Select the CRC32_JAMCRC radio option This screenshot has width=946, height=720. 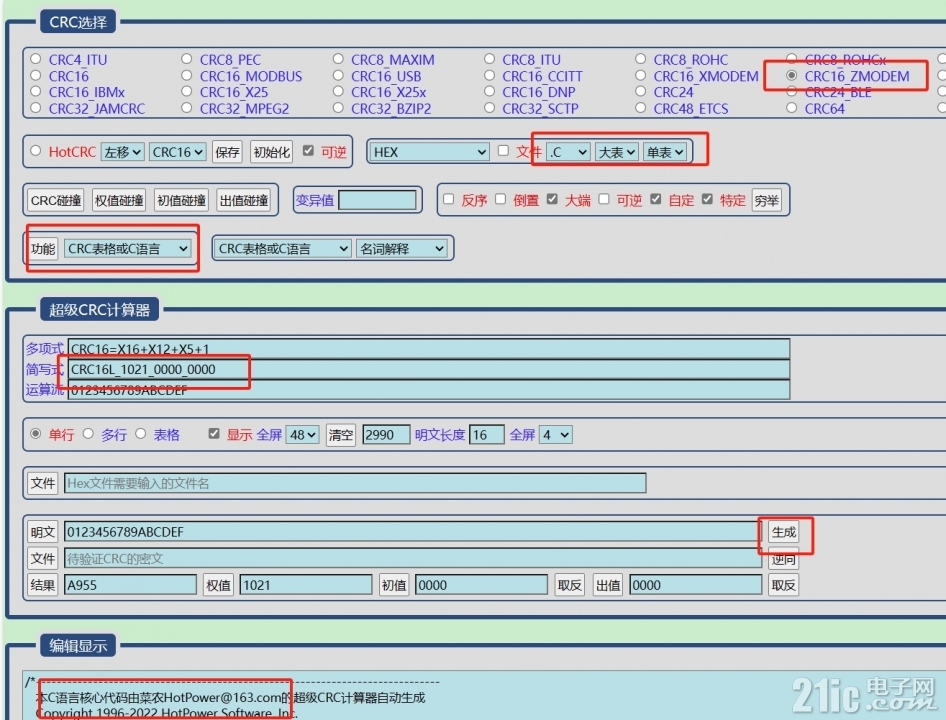36,108
